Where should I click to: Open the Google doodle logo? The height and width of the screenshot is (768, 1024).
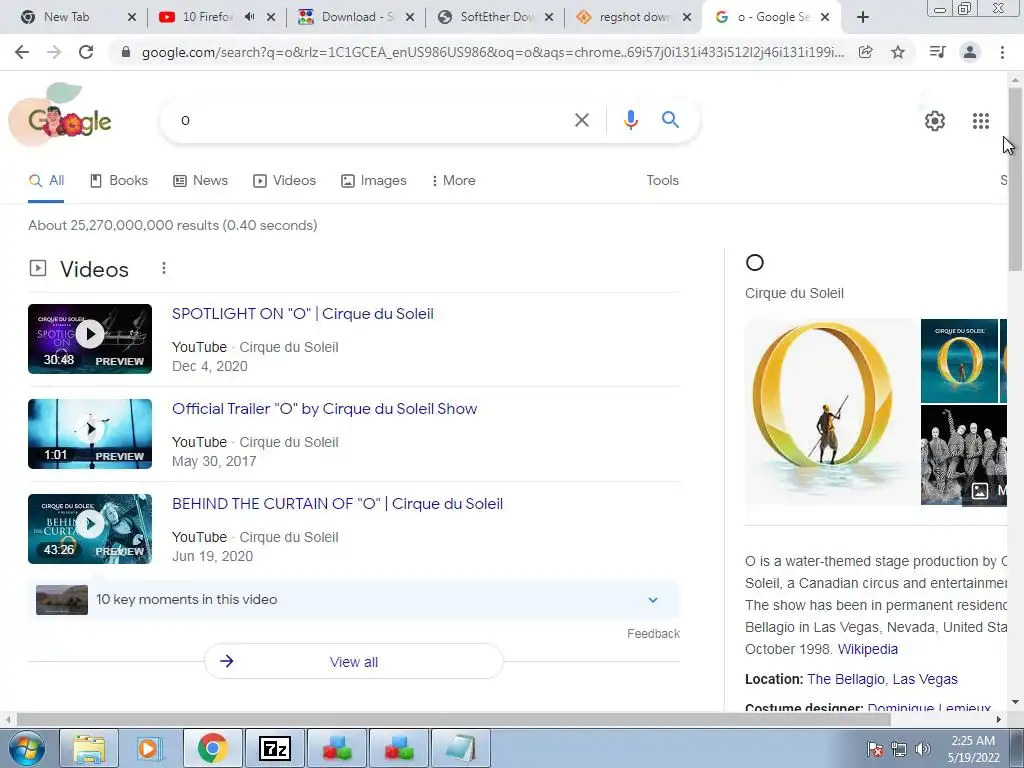pos(61,116)
